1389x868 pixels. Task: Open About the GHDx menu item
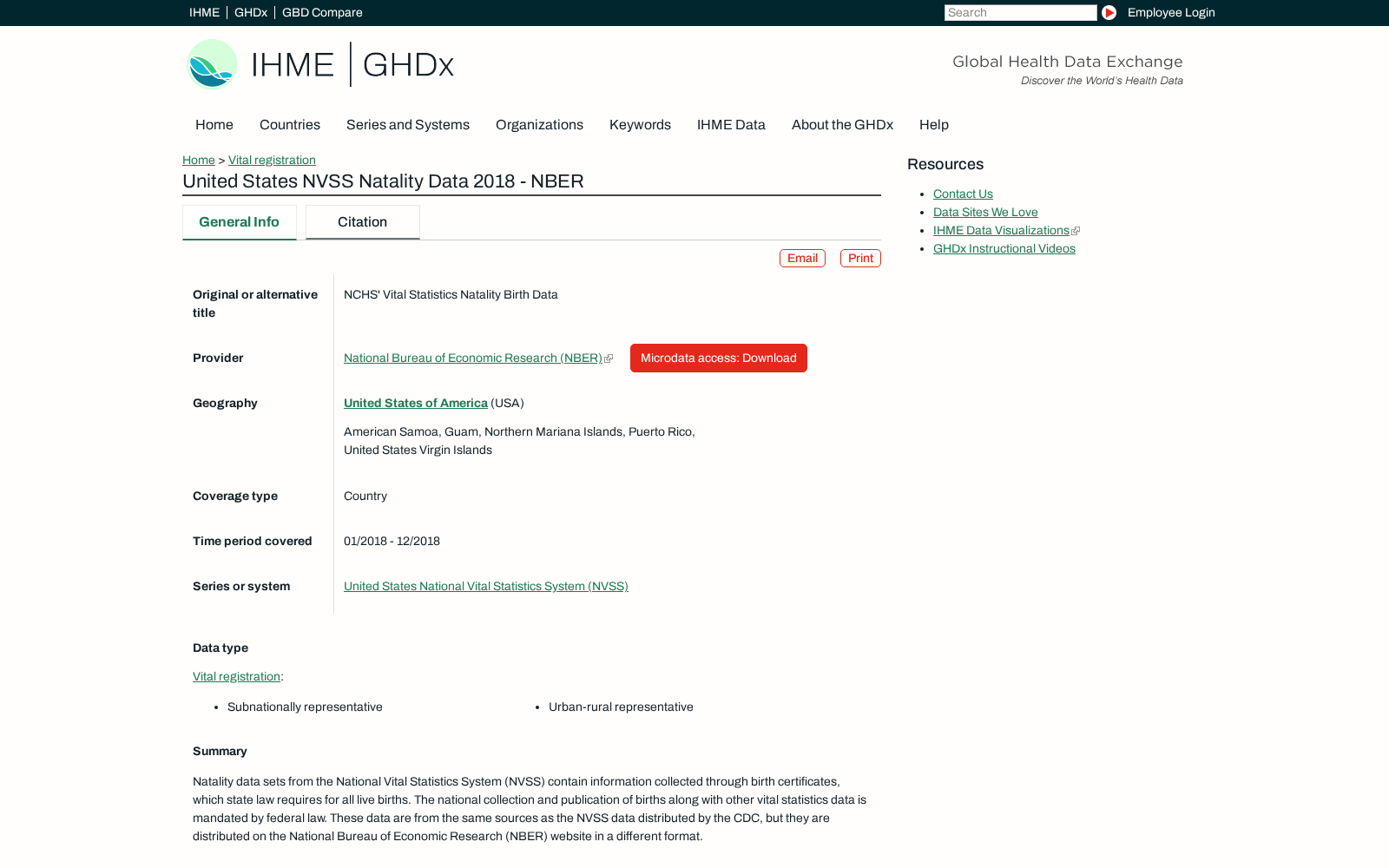(x=842, y=125)
